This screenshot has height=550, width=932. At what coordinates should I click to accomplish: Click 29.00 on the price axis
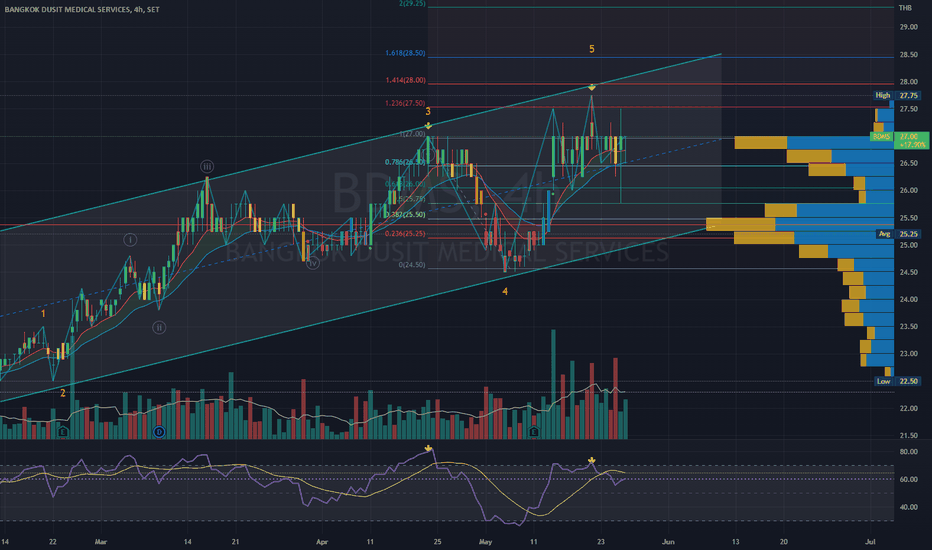click(x=908, y=27)
